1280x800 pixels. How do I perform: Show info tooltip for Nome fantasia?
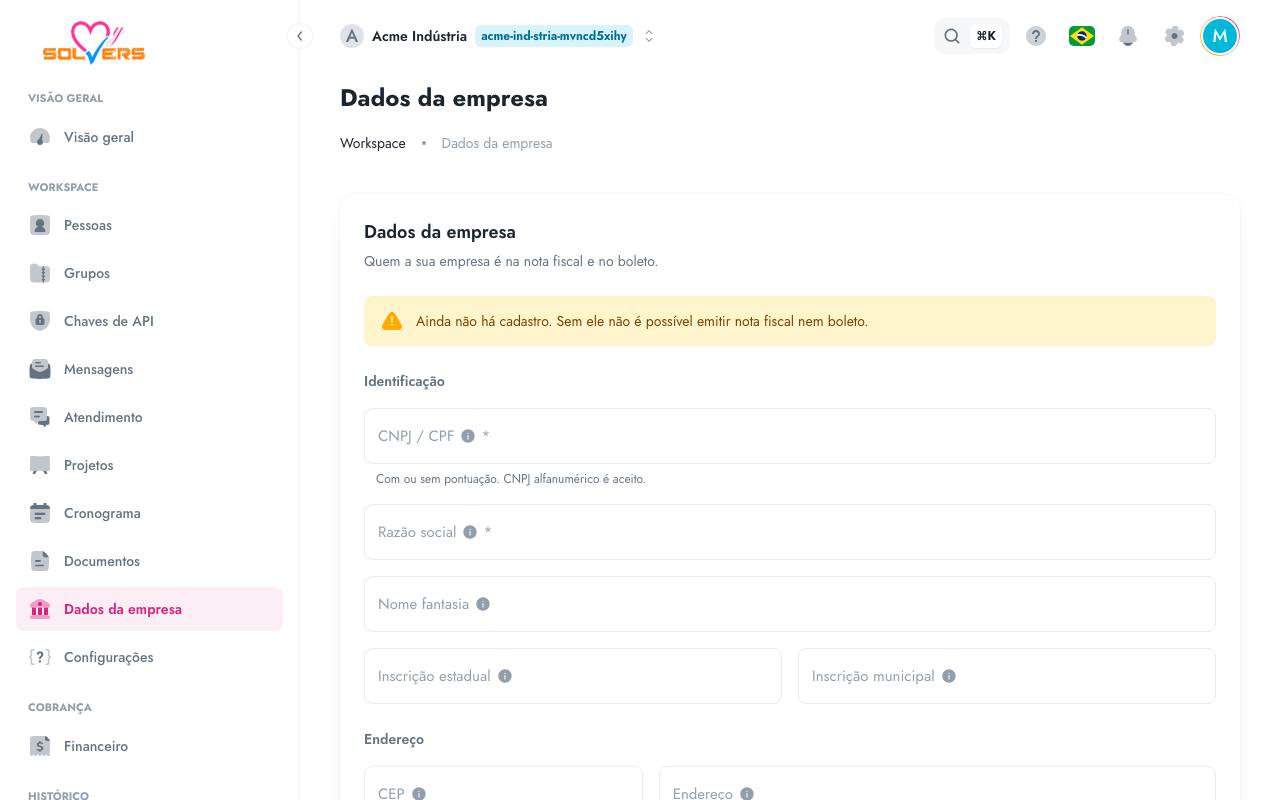(x=483, y=604)
